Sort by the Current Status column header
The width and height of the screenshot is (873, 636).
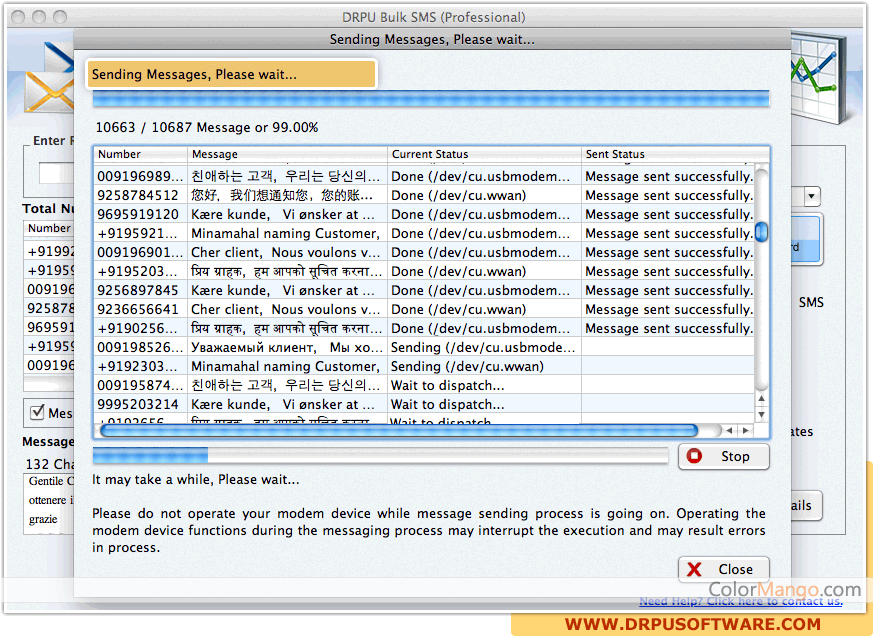[484, 154]
